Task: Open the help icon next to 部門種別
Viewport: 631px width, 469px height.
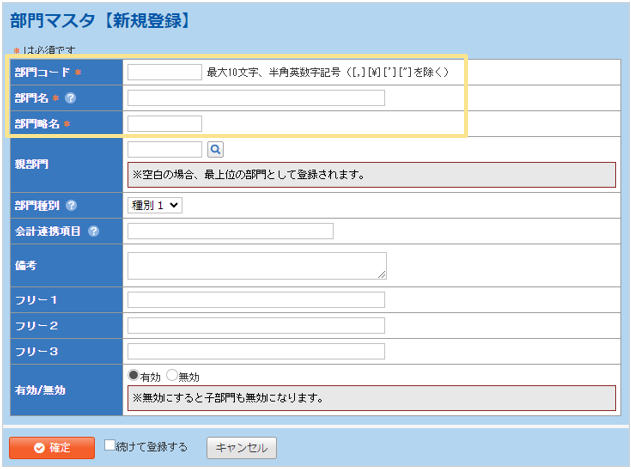Action: (71, 205)
